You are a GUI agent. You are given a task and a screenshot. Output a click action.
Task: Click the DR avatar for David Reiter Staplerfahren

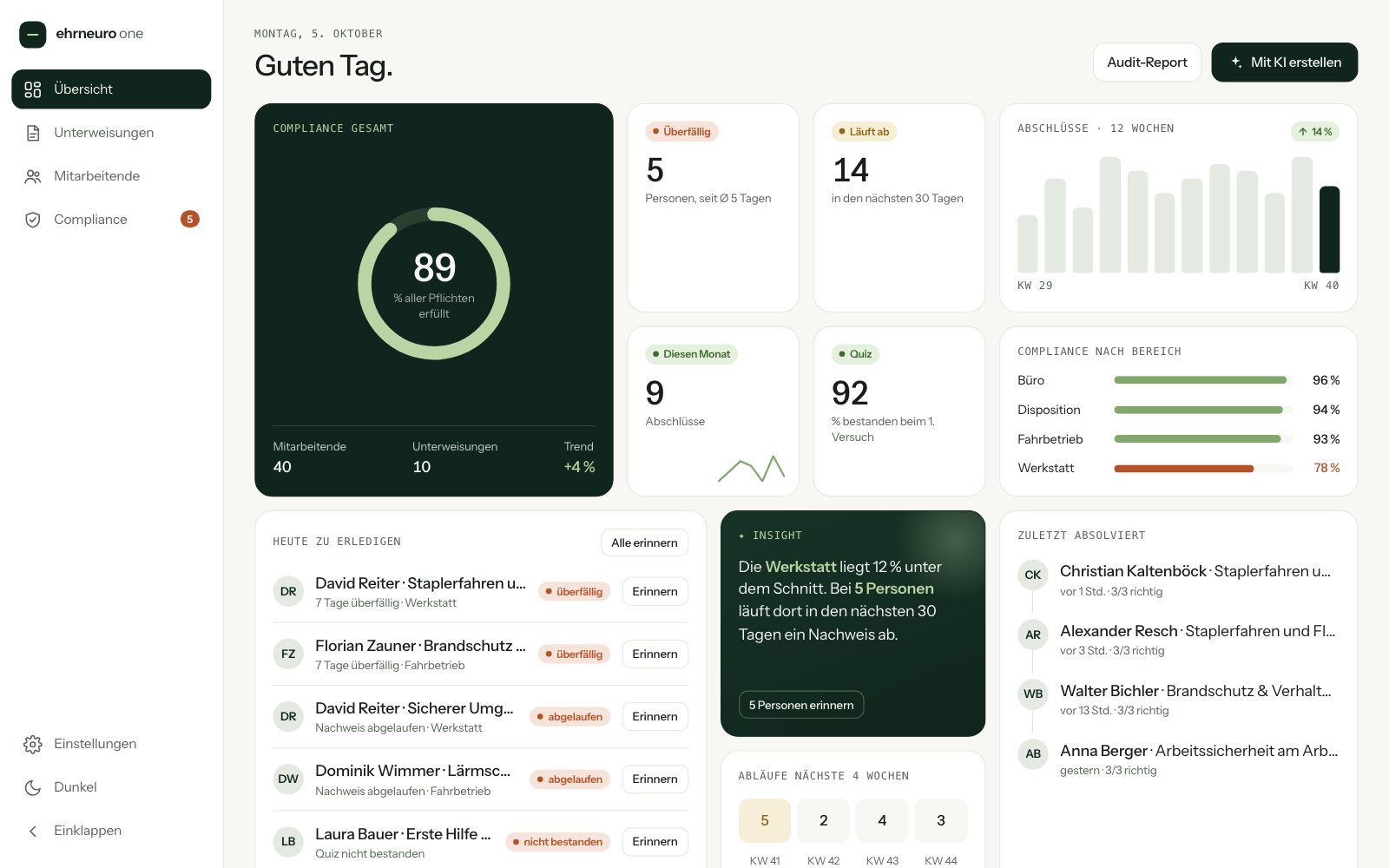[x=288, y=591]
